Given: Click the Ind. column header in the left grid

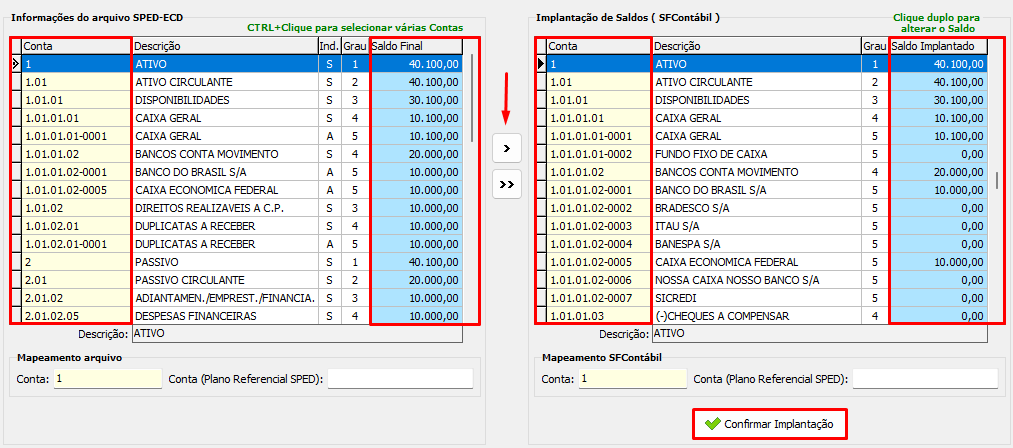Looking at the screenshot, I should pos(328,46).
